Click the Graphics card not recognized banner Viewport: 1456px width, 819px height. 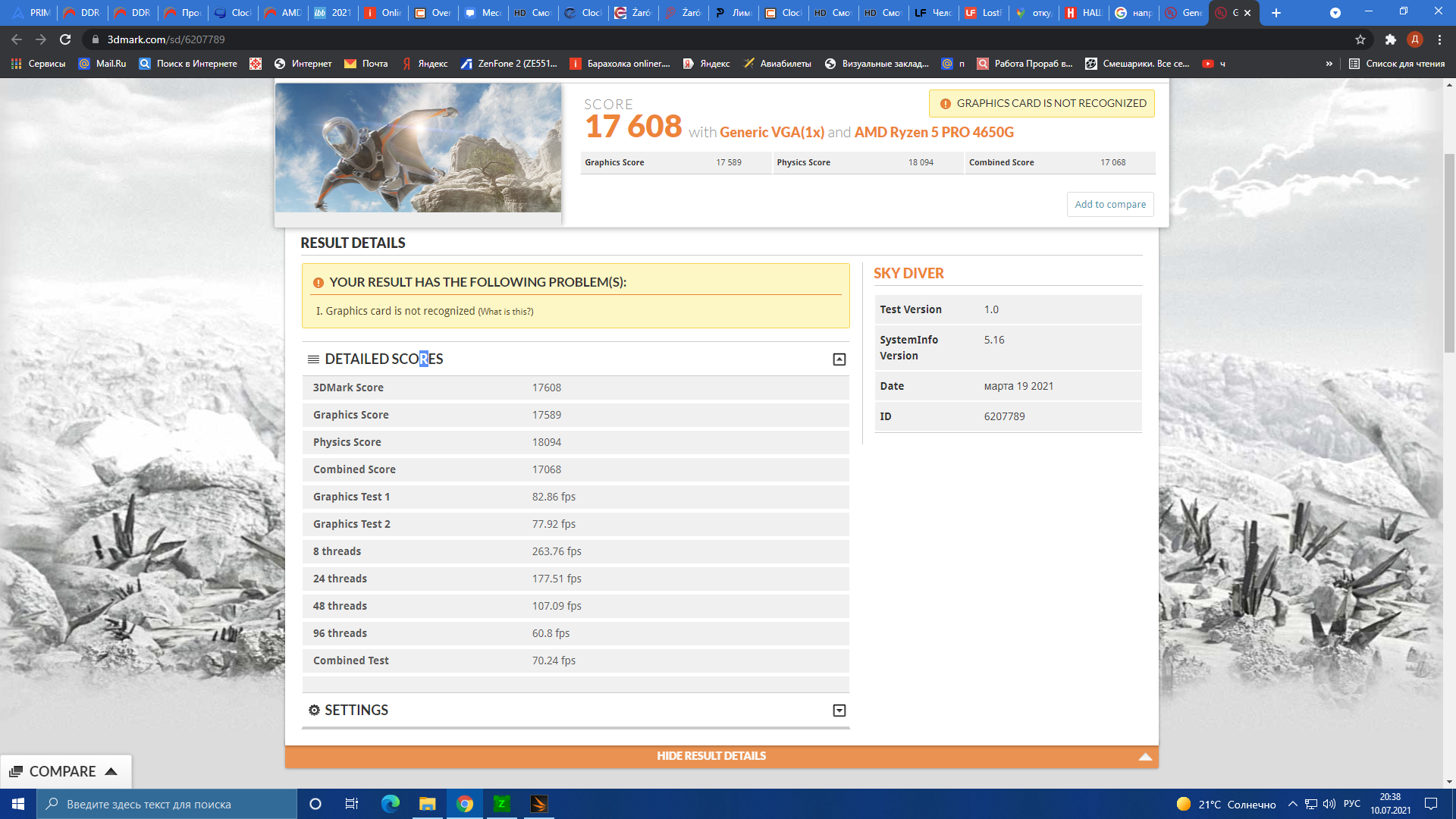1042,103
